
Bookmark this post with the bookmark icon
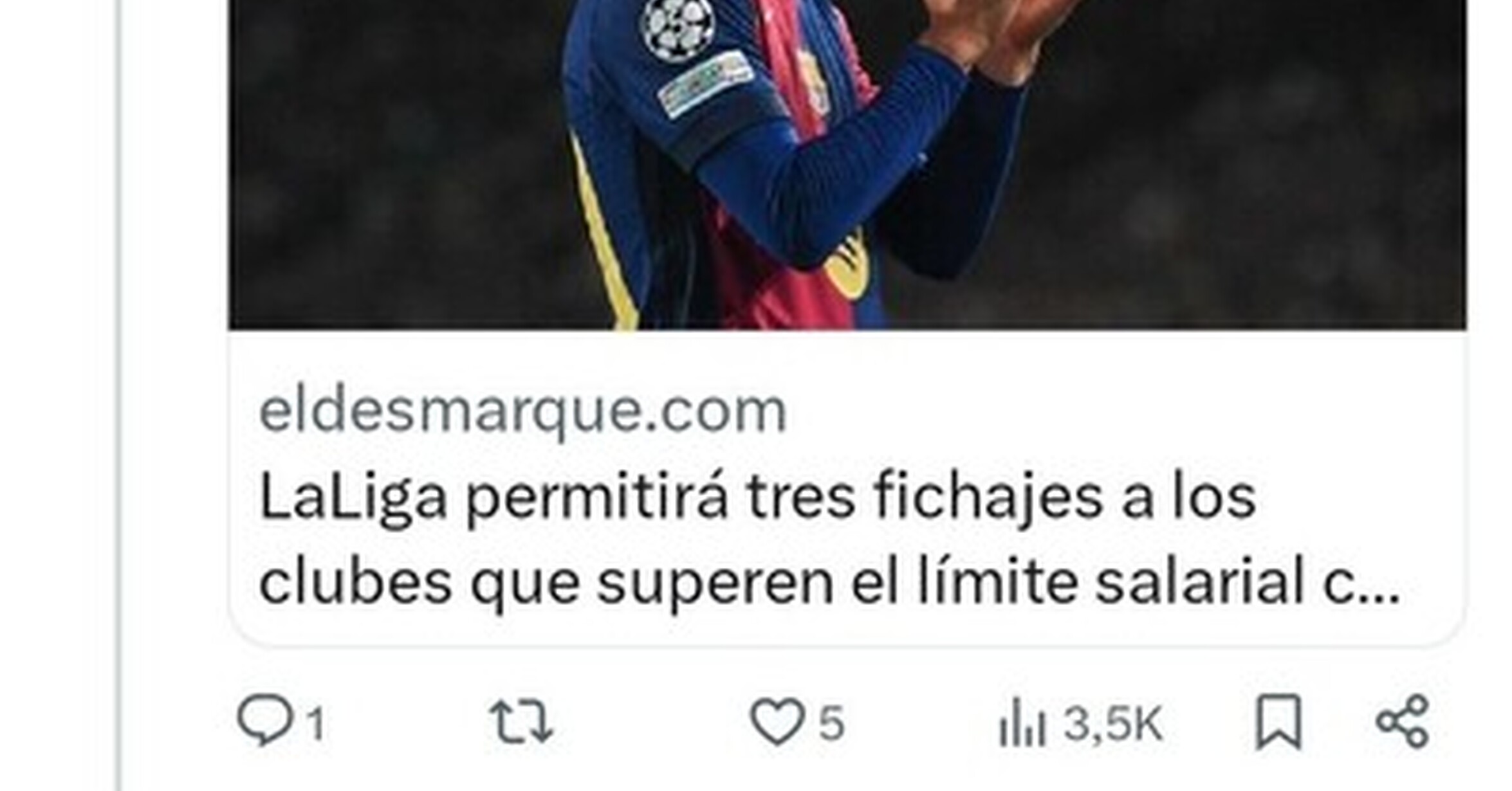(x=1278, y=722)
